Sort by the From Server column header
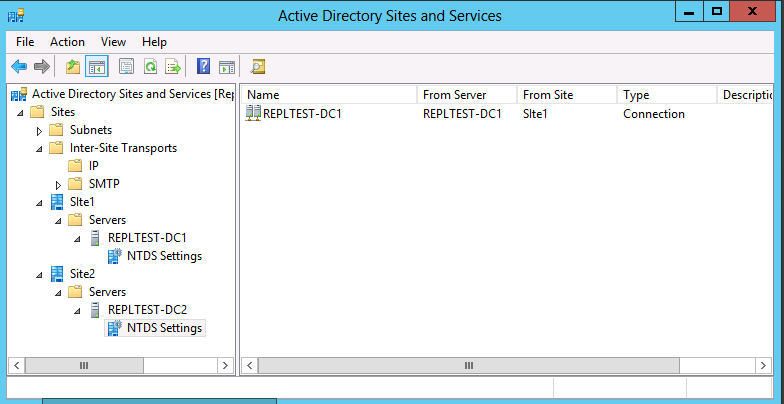Screen dimensions: 784x404 pyautogui.click(x=467, y=94)
